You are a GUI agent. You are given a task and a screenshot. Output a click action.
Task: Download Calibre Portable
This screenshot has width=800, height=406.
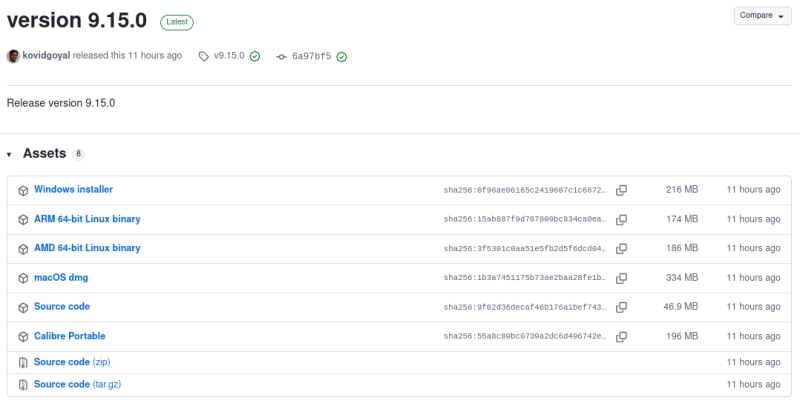(70, 336)
